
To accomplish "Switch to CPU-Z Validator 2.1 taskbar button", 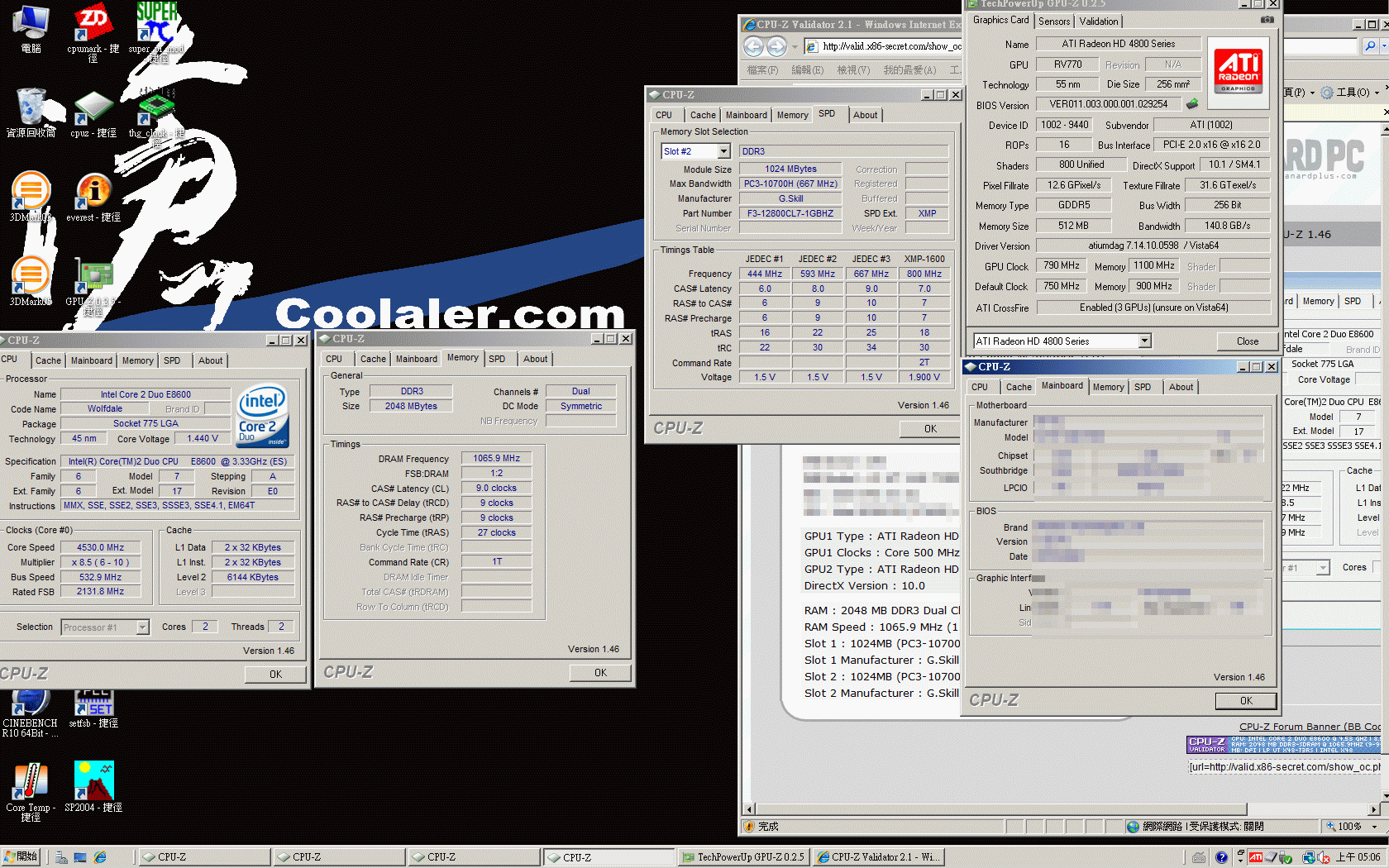I will point(878,857).
